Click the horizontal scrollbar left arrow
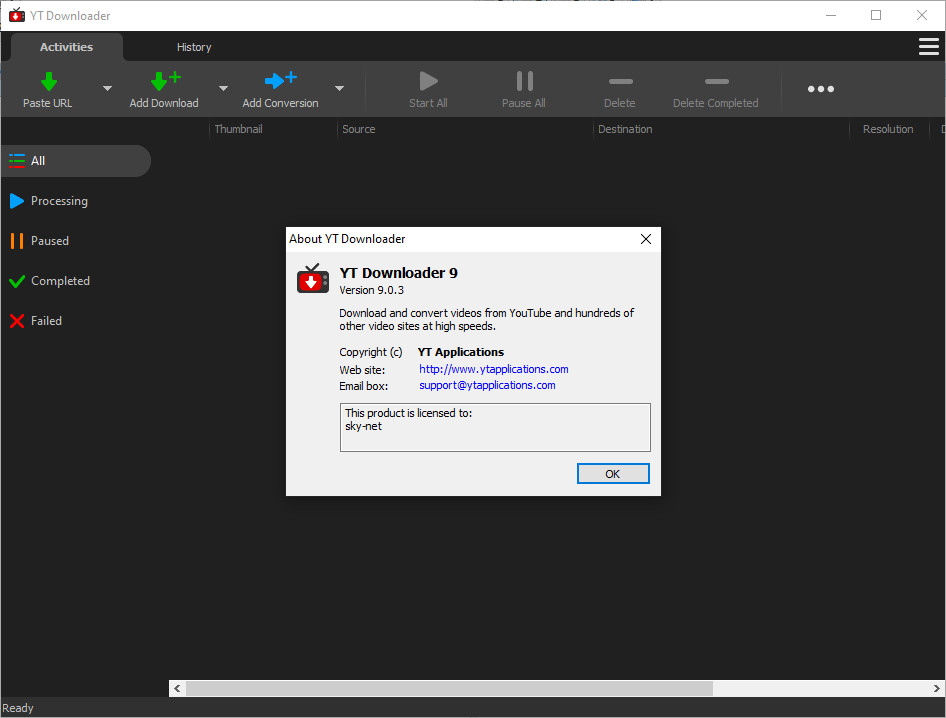 177,688
